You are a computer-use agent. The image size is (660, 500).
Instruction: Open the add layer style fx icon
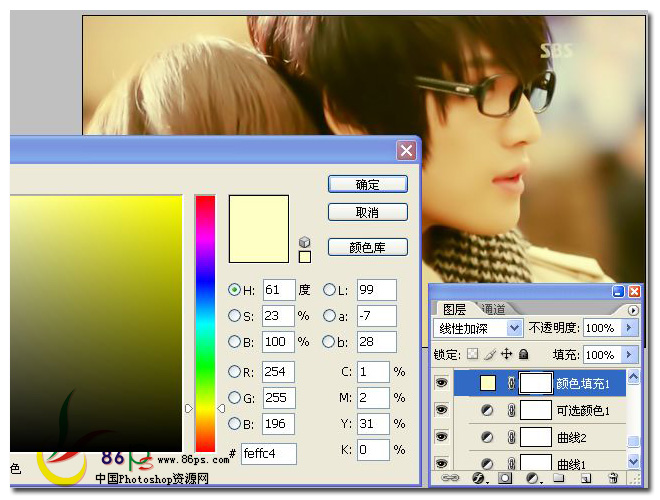pyautogui.click(x=479, y=478)
